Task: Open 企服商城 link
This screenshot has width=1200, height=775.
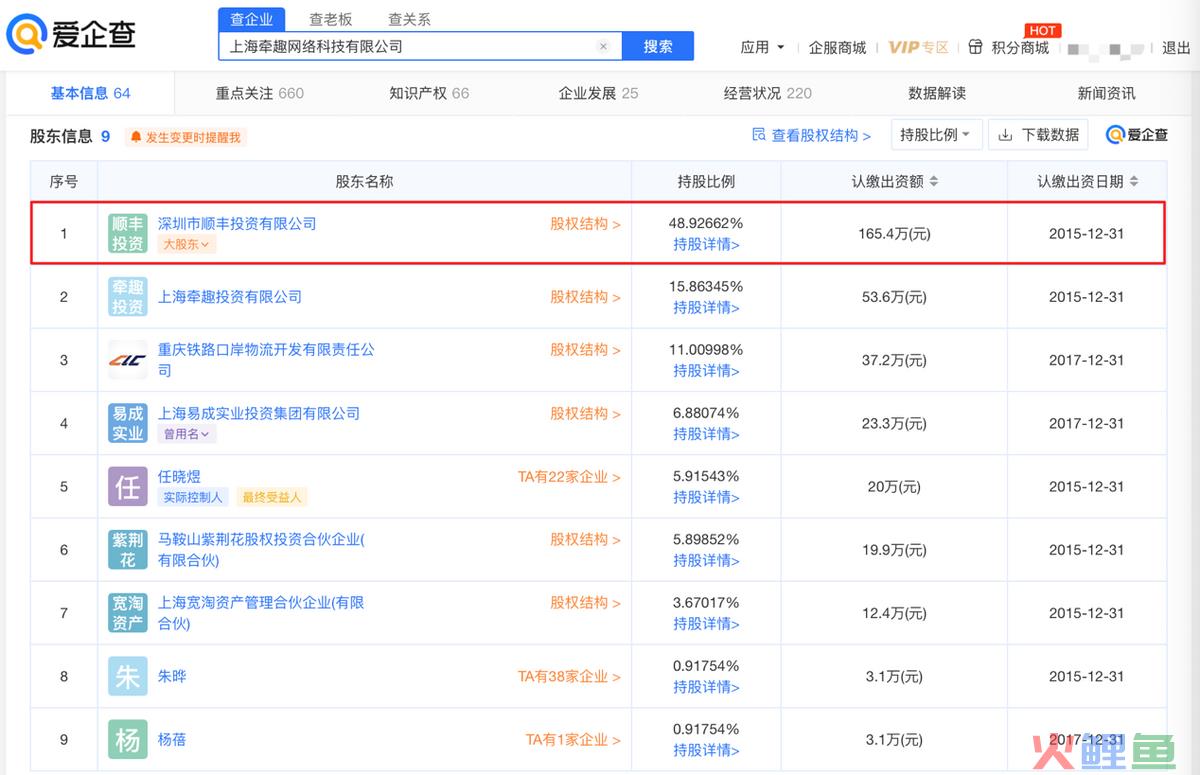Action: [837, 47]
